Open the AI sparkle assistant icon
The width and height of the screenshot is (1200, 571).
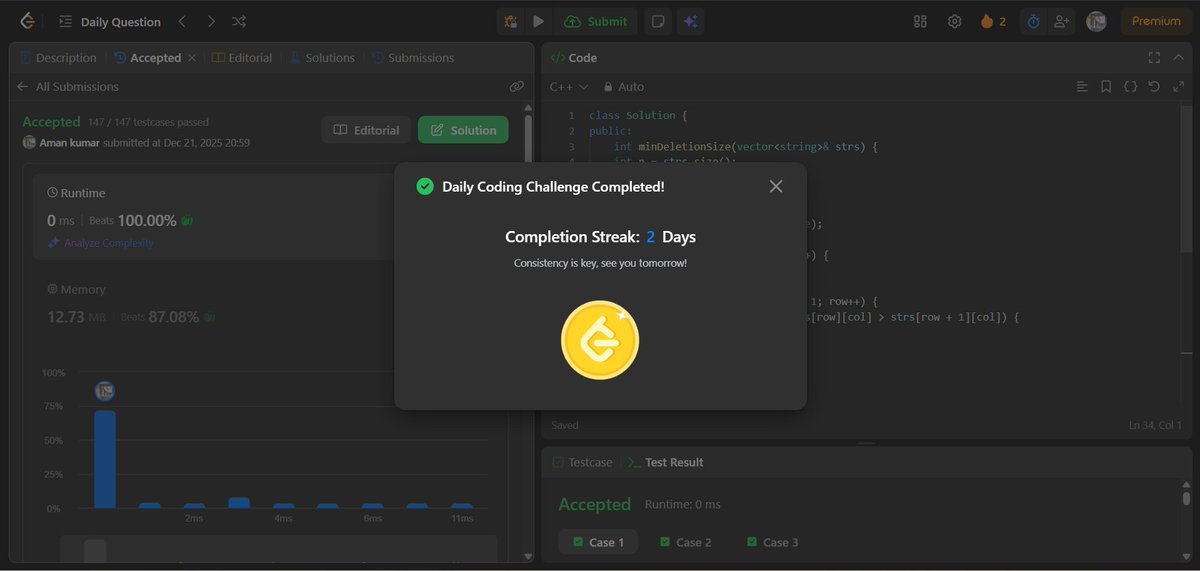[689, 21]
